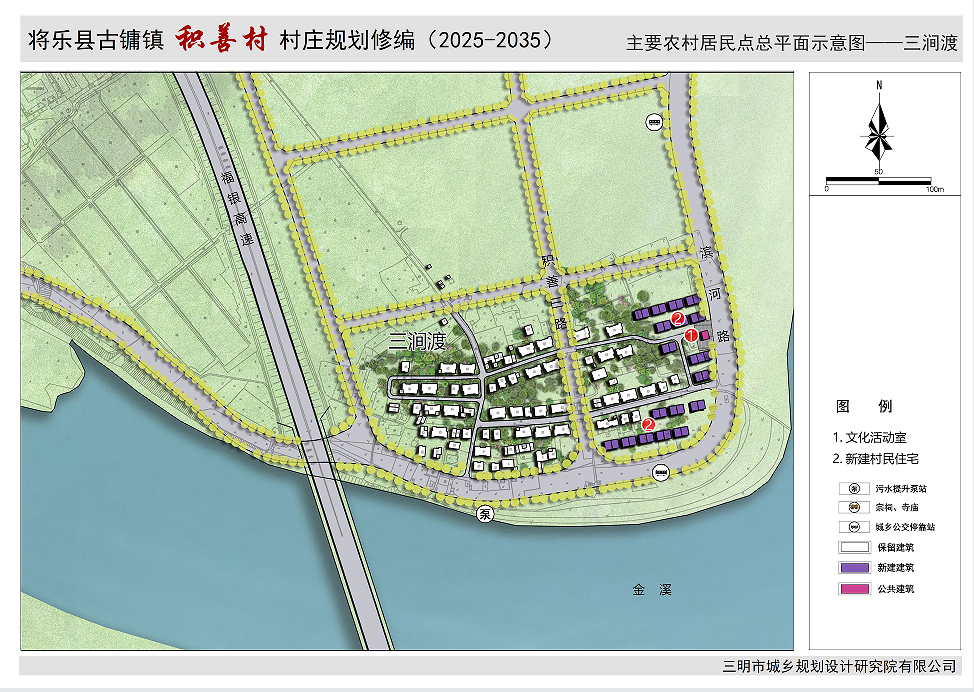Screen dimensions: 974x692
Task: Click the 100m scale bar
Action: (879, 180)
